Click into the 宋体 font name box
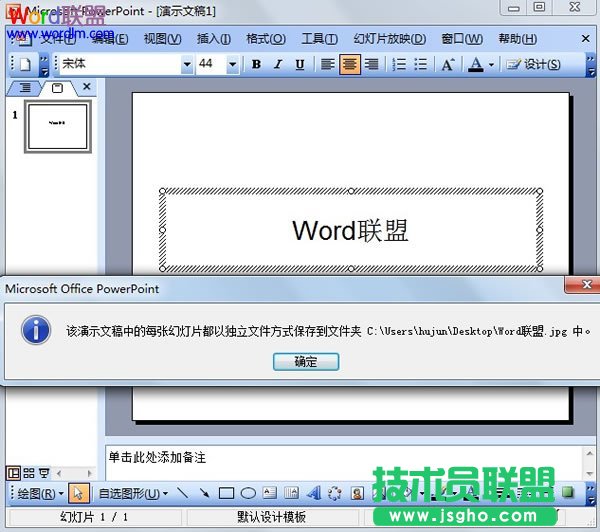Image resolution: width=600 pixels, height=532 pixels. pyautogui.click(x=121, y=64)
